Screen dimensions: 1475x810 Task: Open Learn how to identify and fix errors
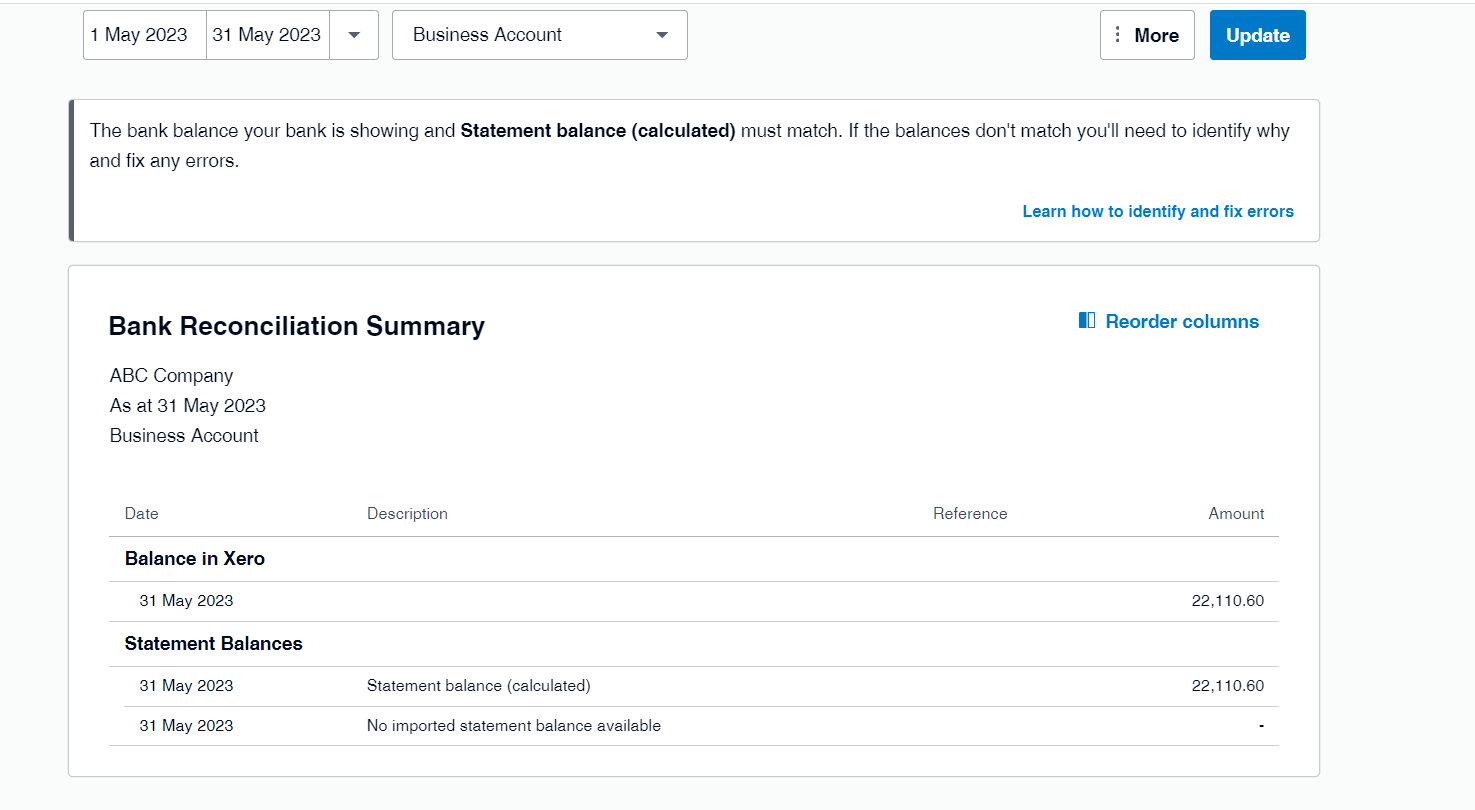click(1158, 211)
